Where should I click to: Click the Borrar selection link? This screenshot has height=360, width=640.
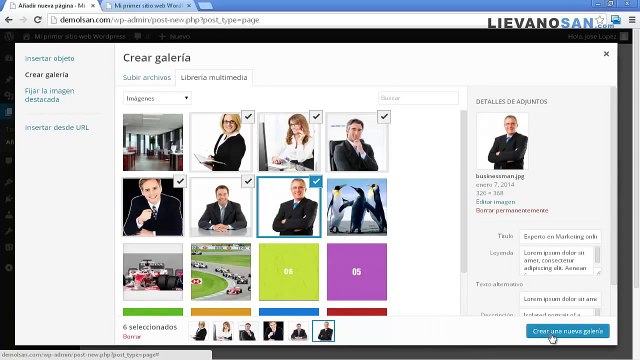pyautogui.click(x=132, y=337)
